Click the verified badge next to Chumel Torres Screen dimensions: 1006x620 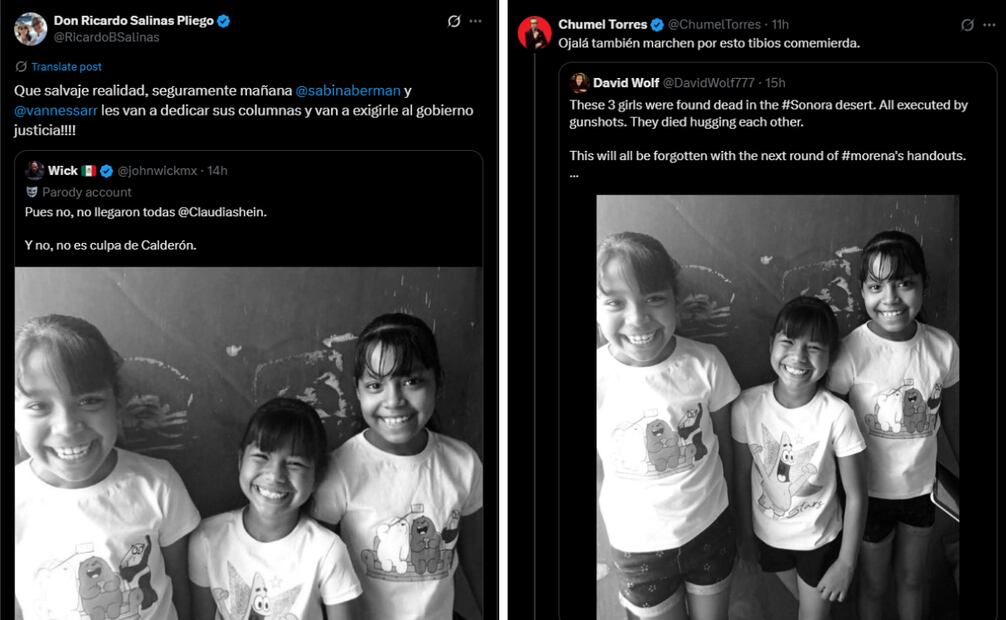pyautogui.click(x=657, y=24)
